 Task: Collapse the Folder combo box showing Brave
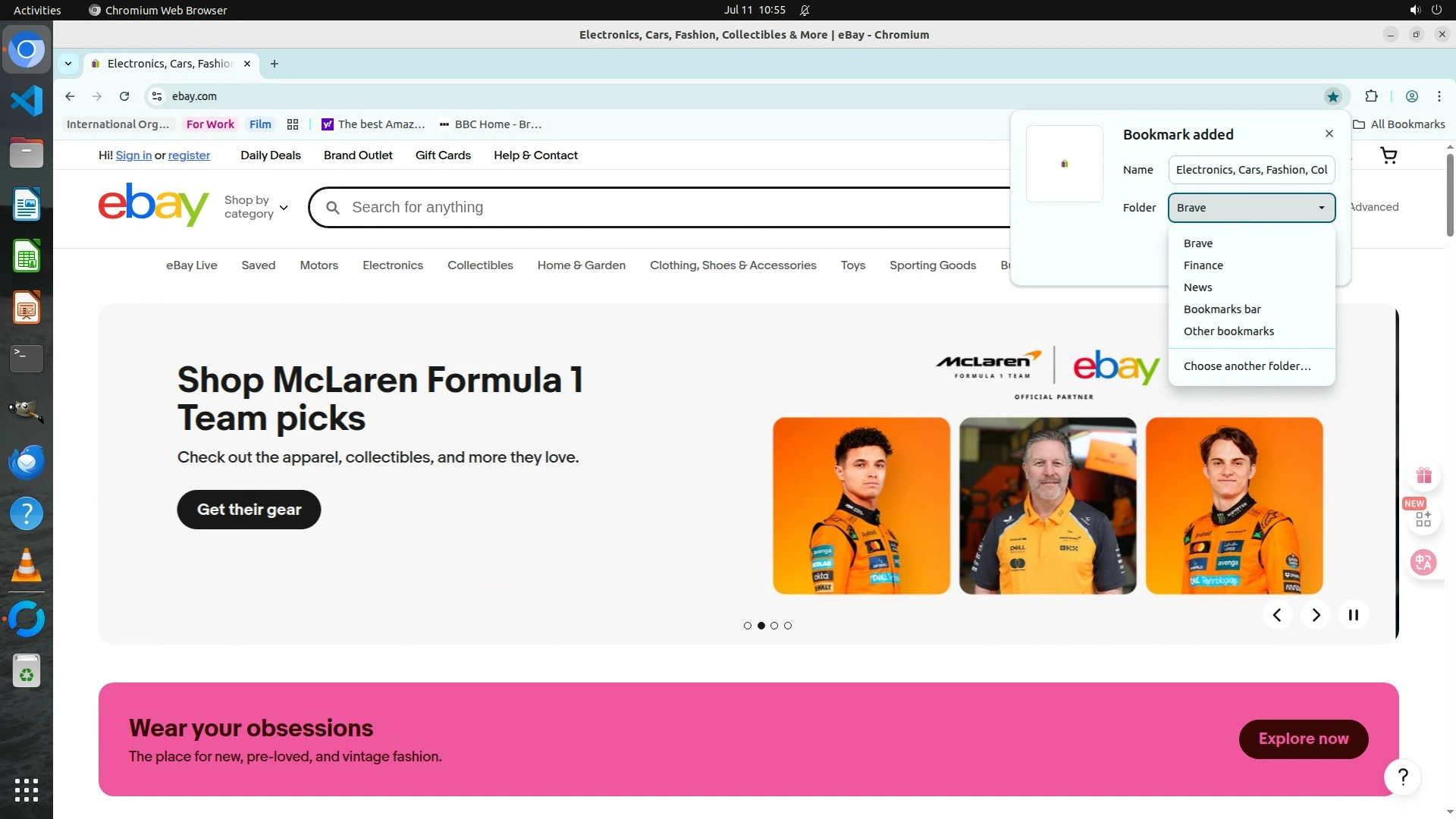[1251, 208]
